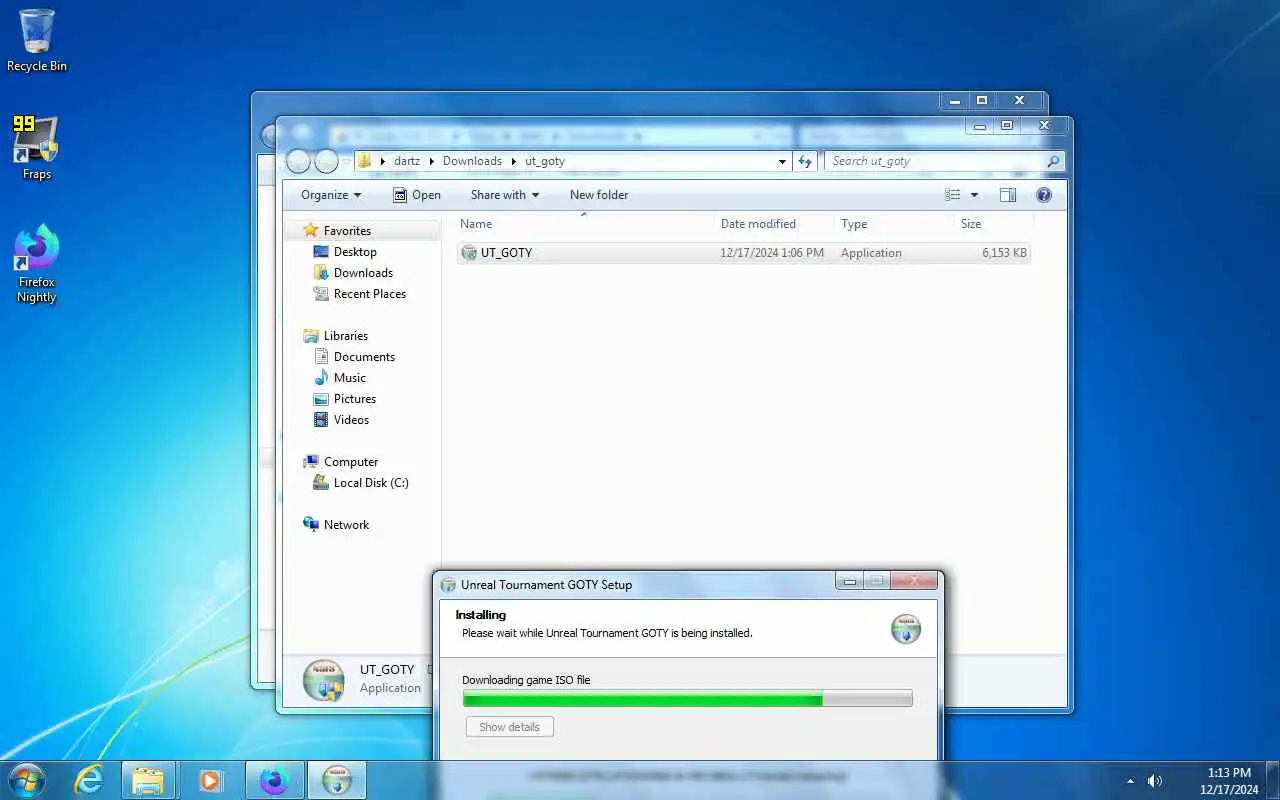1280x800 pixels.
Task: Open Recent Places in the sidebar
Action: click(369, 294)
